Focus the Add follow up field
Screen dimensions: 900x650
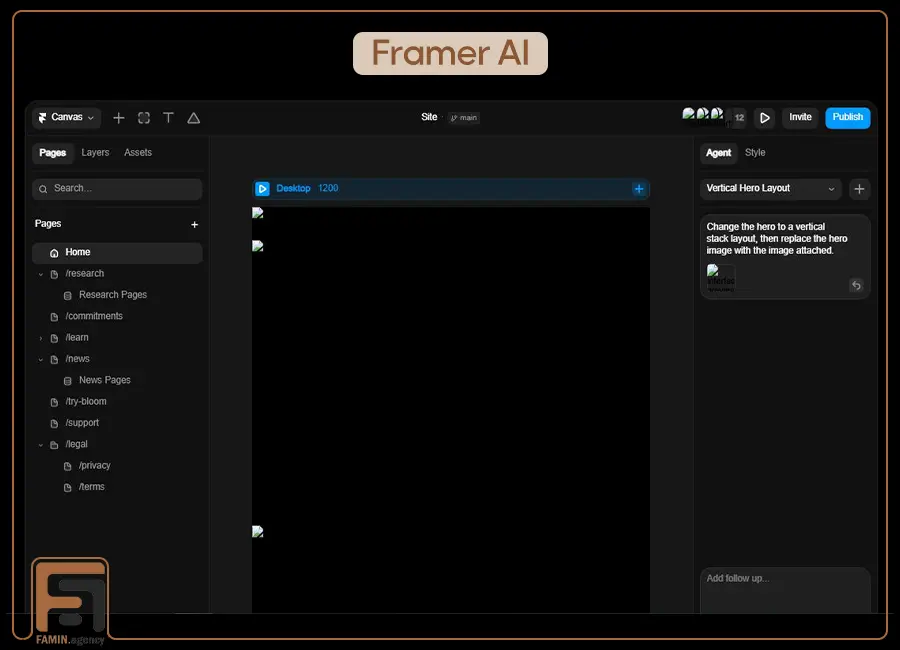pyautogui.click(x=785, y=590)
